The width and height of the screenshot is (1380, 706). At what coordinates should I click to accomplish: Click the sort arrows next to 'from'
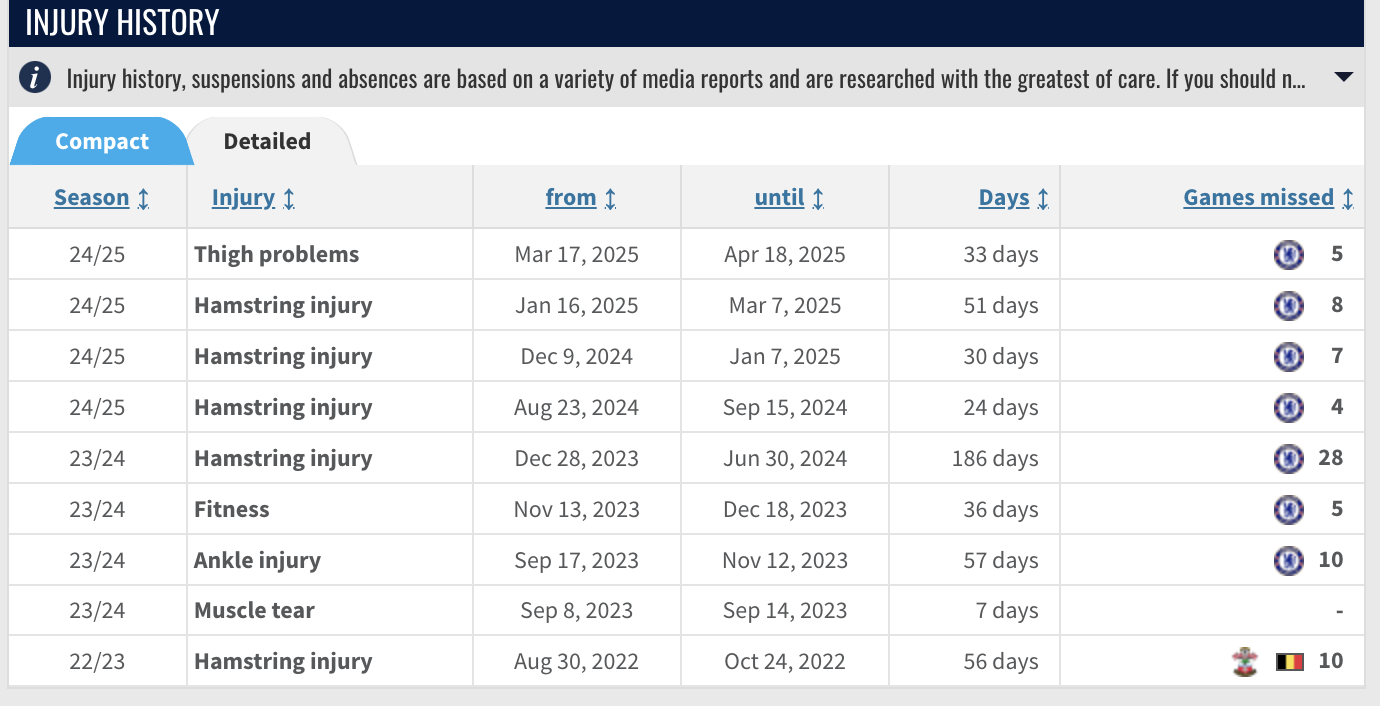(610, 198)
